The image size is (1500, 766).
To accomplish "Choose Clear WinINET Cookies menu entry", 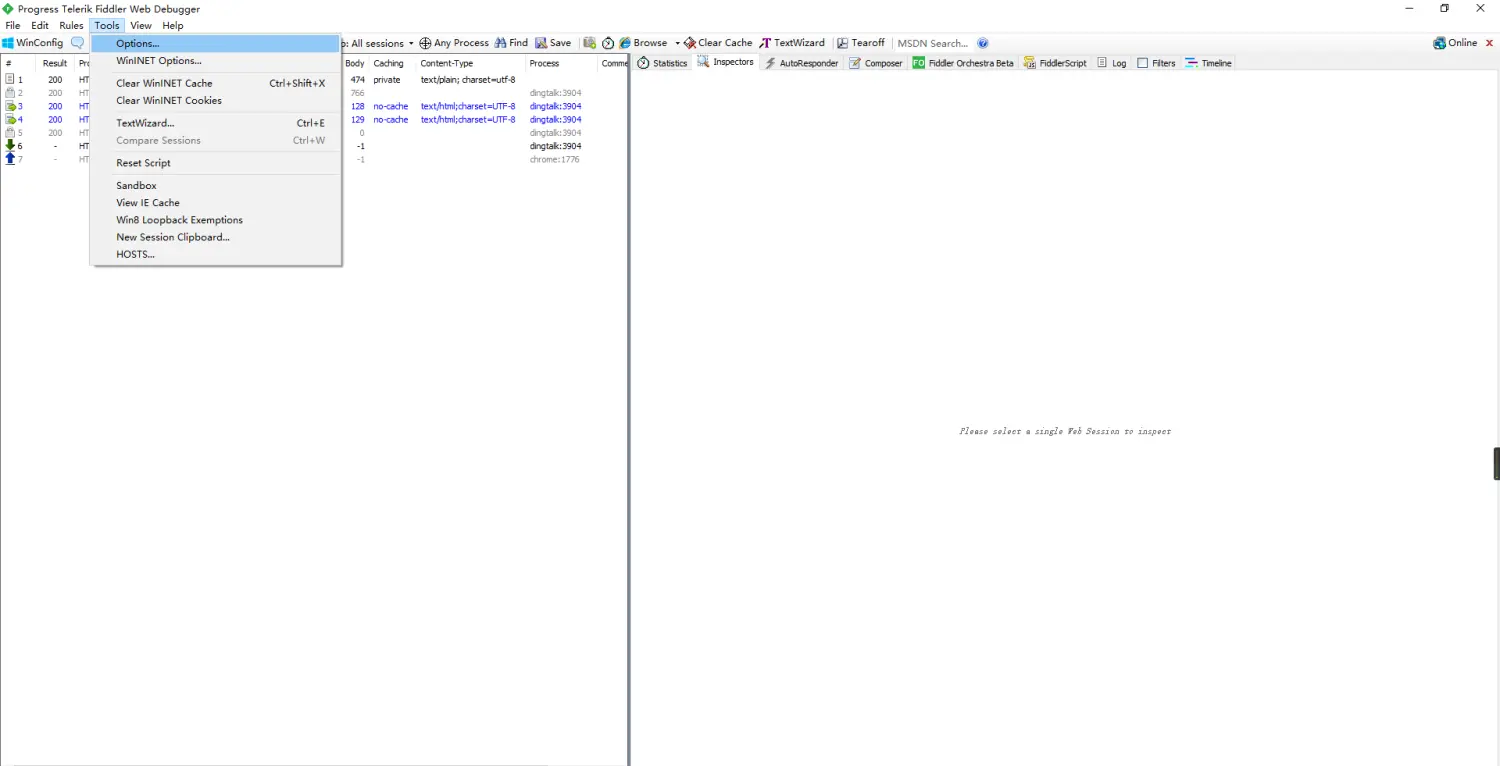I will click(x=168, y=100).
